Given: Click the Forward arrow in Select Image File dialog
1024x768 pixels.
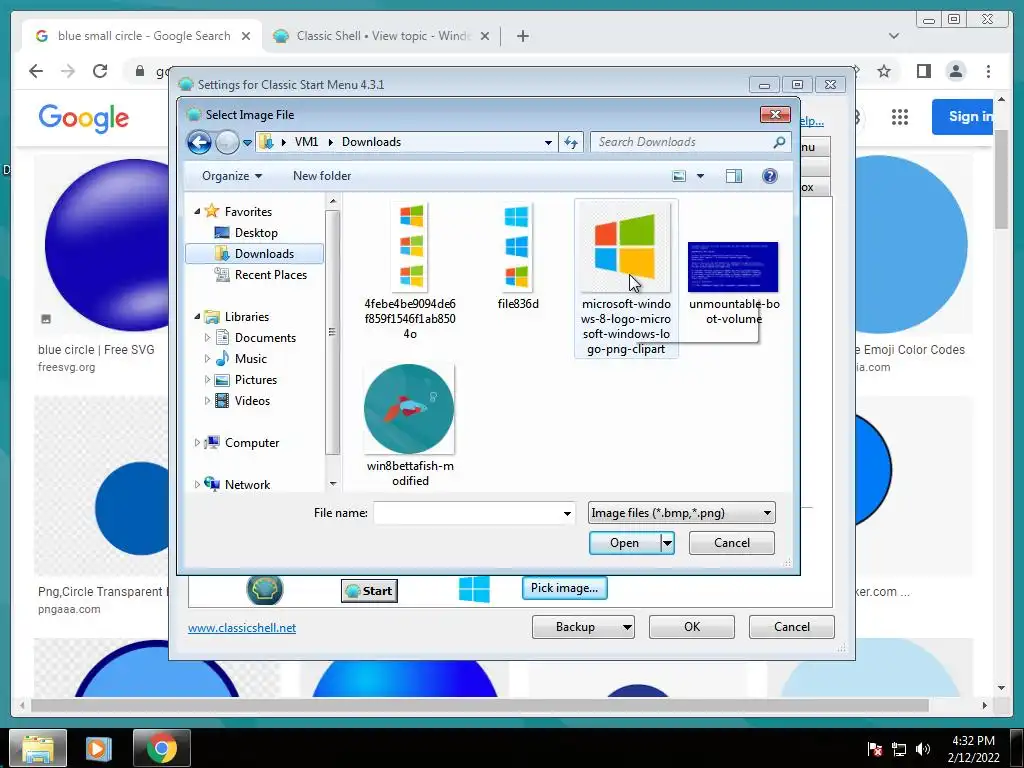Looking at the screenshot, I should pyautogui.click(x=227, y=142).
